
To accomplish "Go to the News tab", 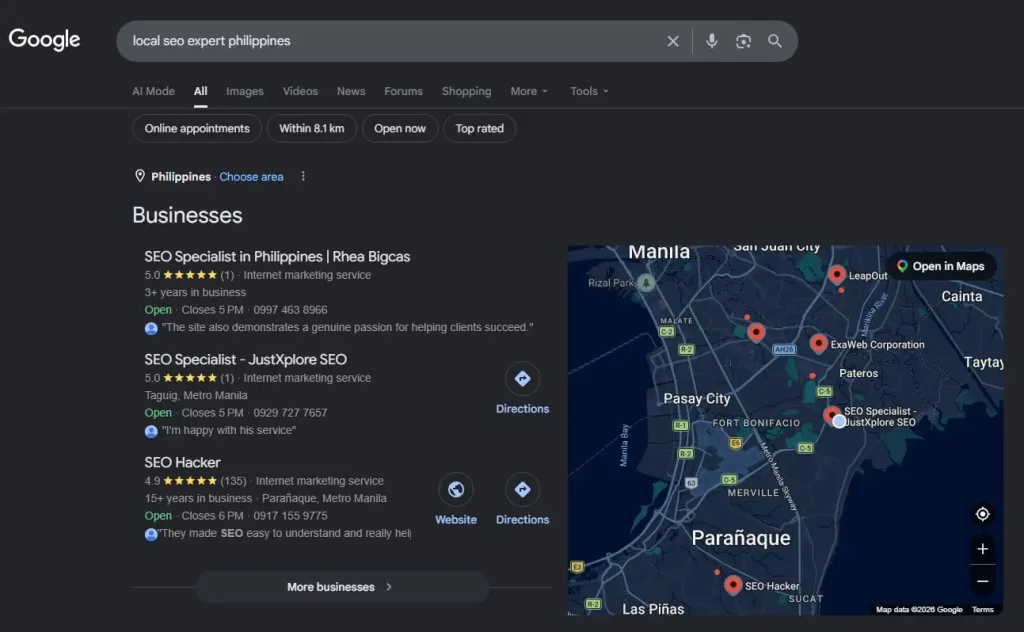I will coord(351,91).
